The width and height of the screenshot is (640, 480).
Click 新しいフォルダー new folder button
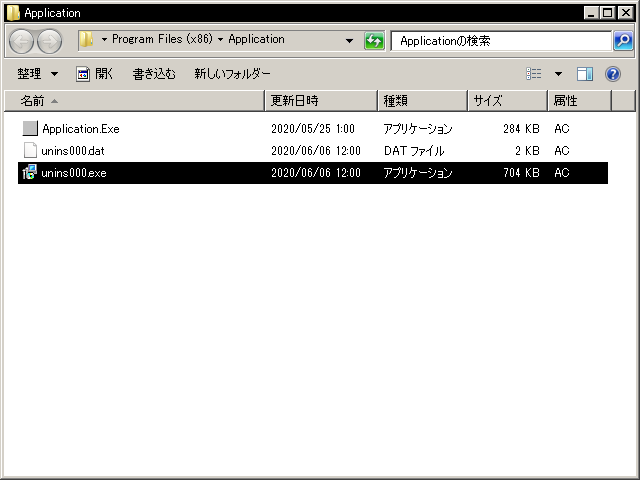232,74
